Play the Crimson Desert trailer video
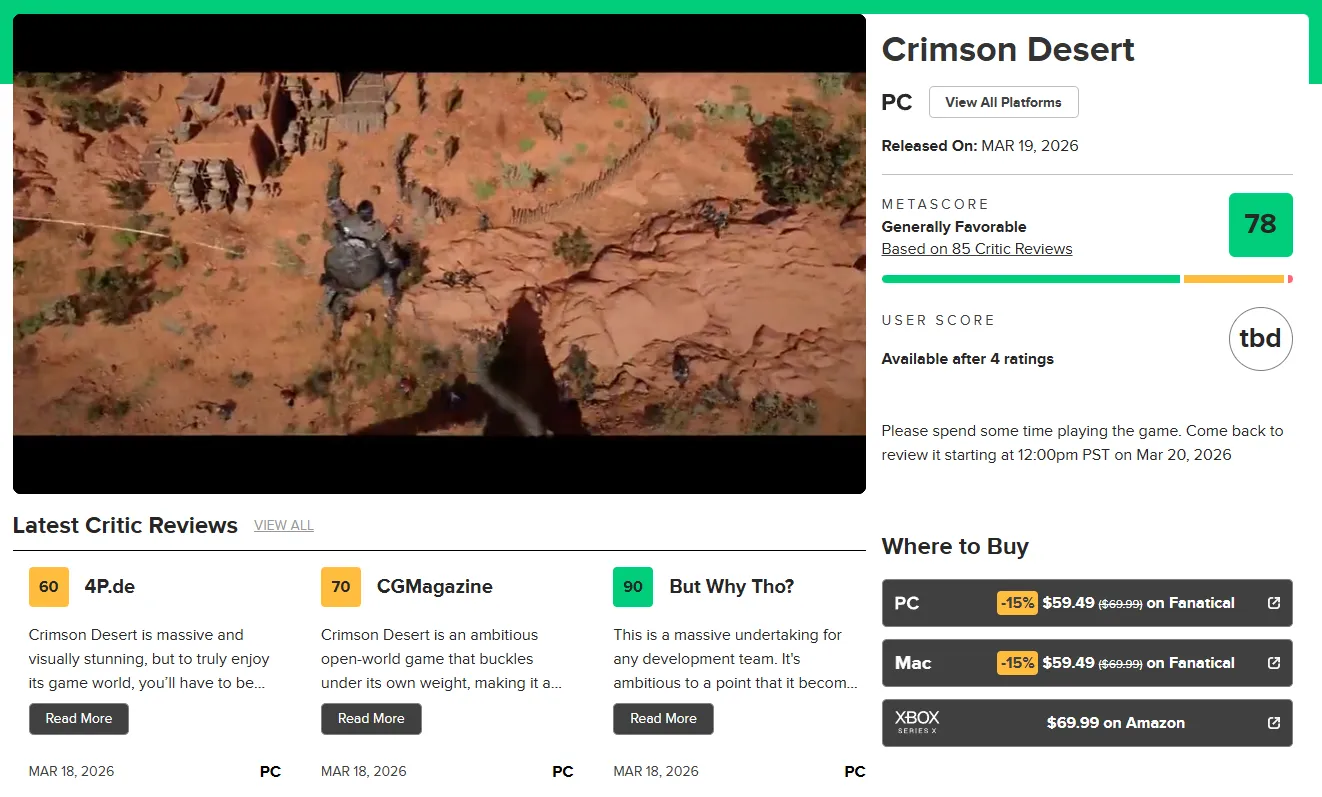1322x797 pixels. [439, 254]
